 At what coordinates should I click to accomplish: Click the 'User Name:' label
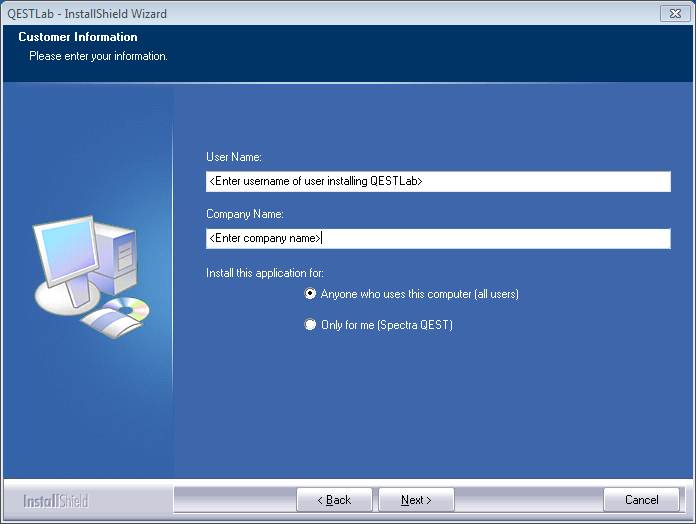click(x=234, y=157)
